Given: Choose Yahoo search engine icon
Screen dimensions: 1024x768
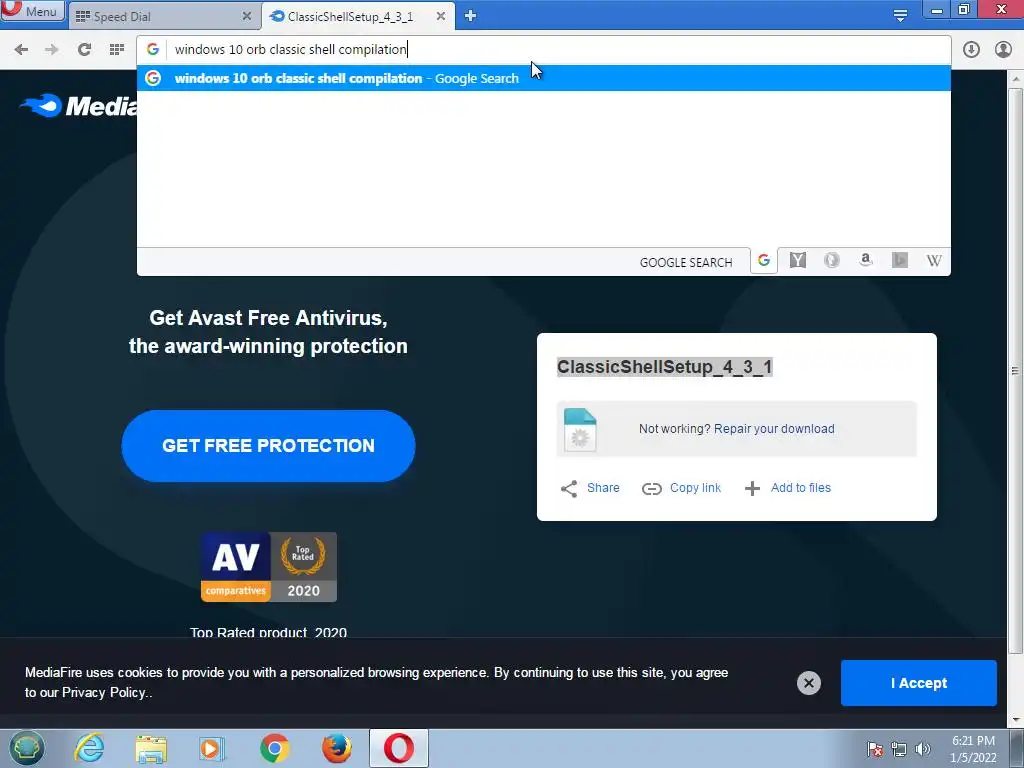Looking at the screenshot, I should (797, 261).
